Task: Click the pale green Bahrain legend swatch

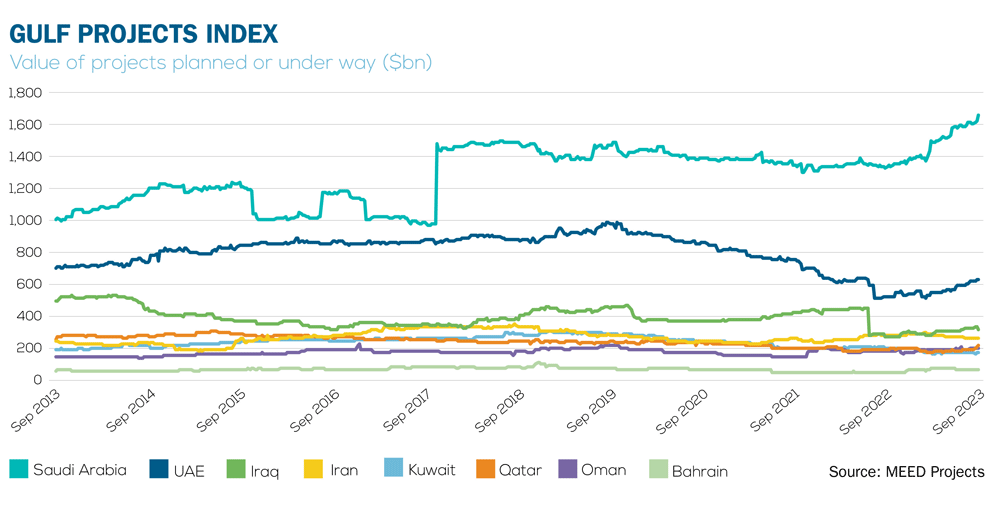Action: click(x=658, y=469)
